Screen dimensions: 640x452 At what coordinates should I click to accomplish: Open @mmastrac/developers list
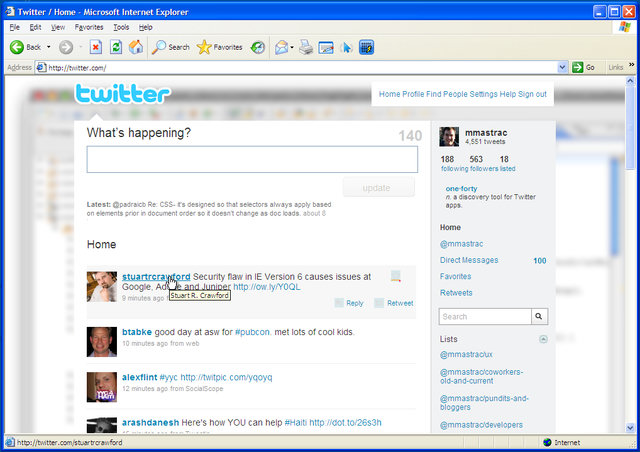pos(481,425)
